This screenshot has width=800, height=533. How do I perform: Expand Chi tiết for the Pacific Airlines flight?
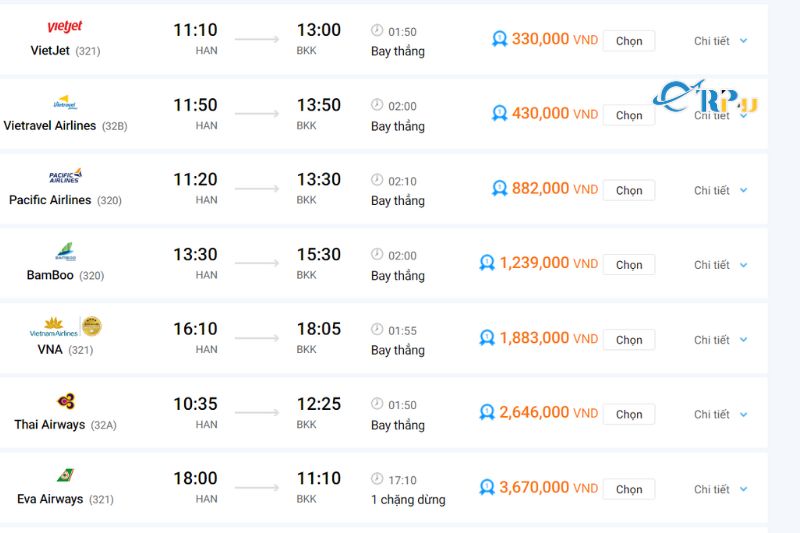(720, 190)
